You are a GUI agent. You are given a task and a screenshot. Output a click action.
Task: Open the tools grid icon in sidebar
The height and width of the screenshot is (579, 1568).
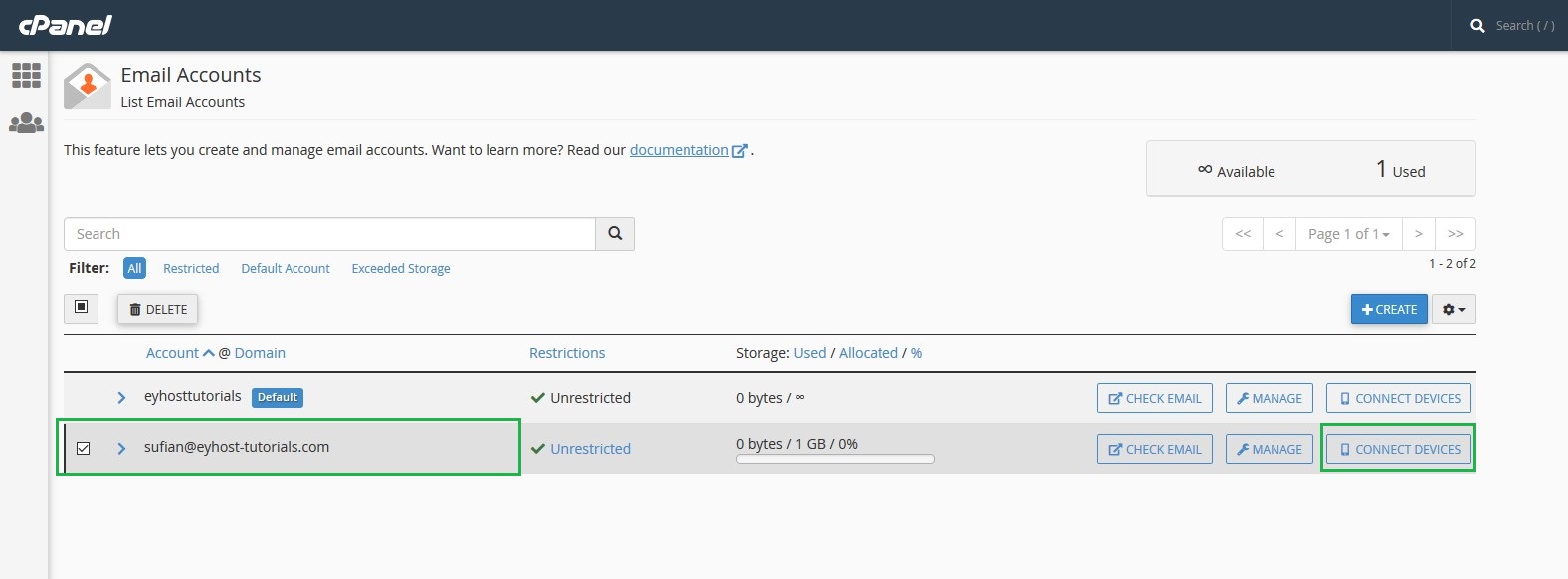click(26, 76)
